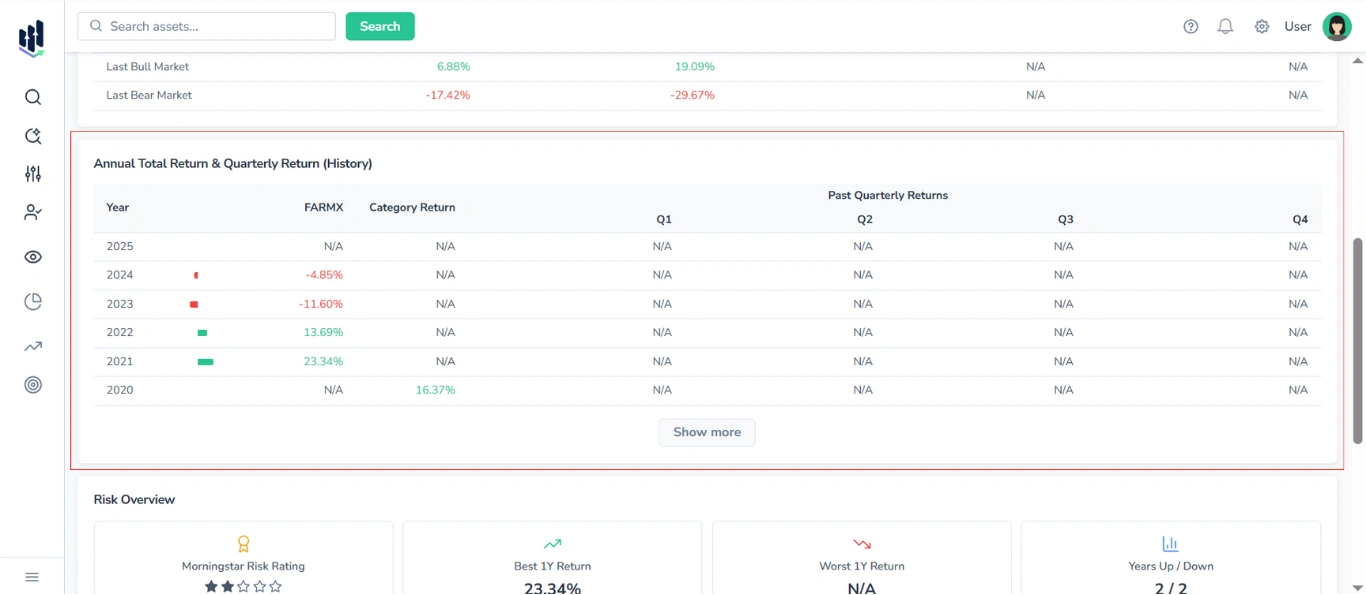
Task: Open the market trends line chart icon
Action: (32, 345)
